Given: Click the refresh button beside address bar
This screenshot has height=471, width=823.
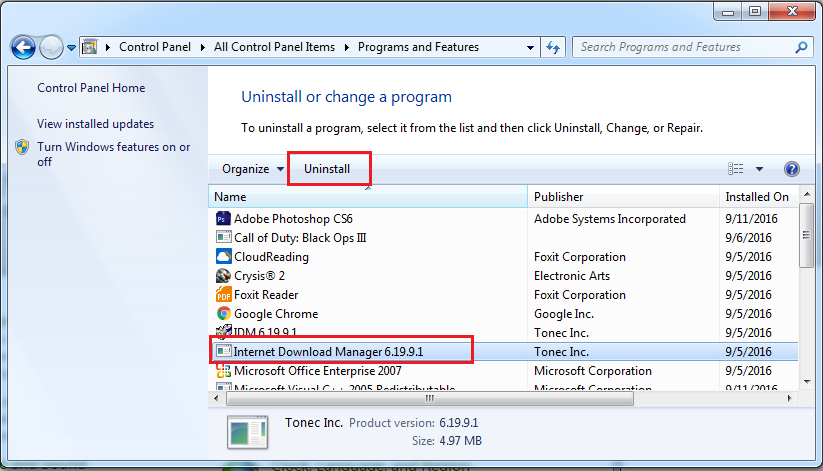Looking at the screenshot, I should pyautogui.click(x=553, y=47).
